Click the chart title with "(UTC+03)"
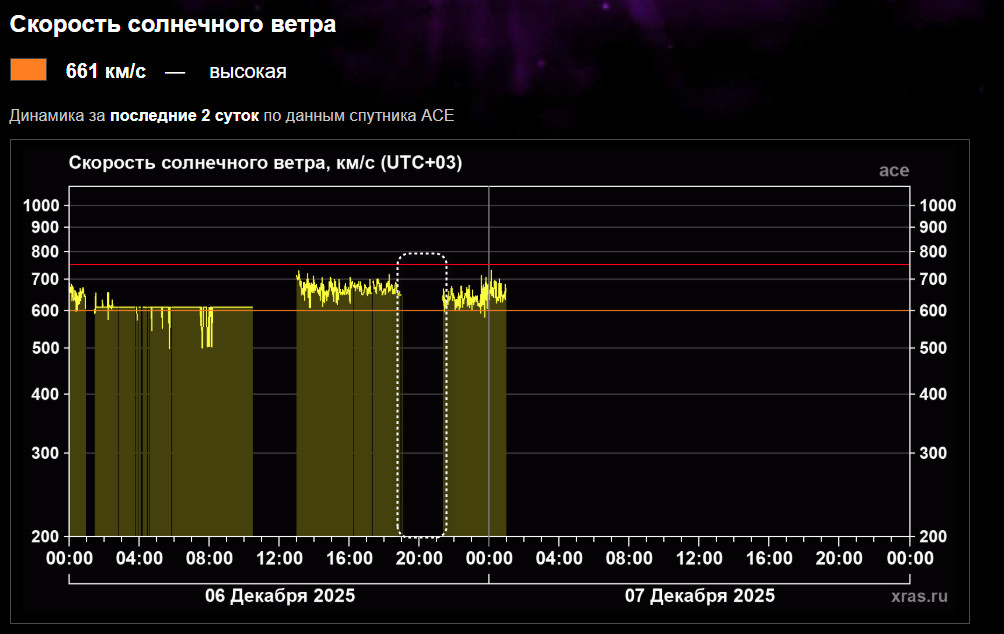Screen dimensions: 1004x634 pos(265,163)
